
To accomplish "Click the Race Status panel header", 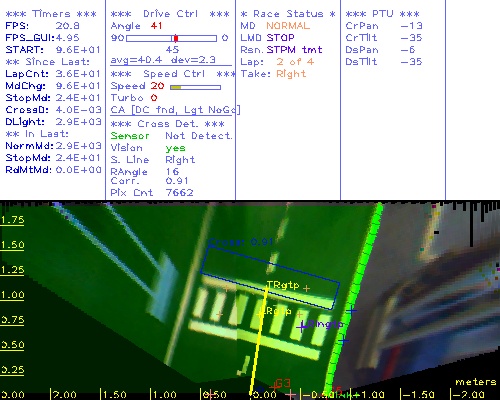I will (x=288, y=14).
